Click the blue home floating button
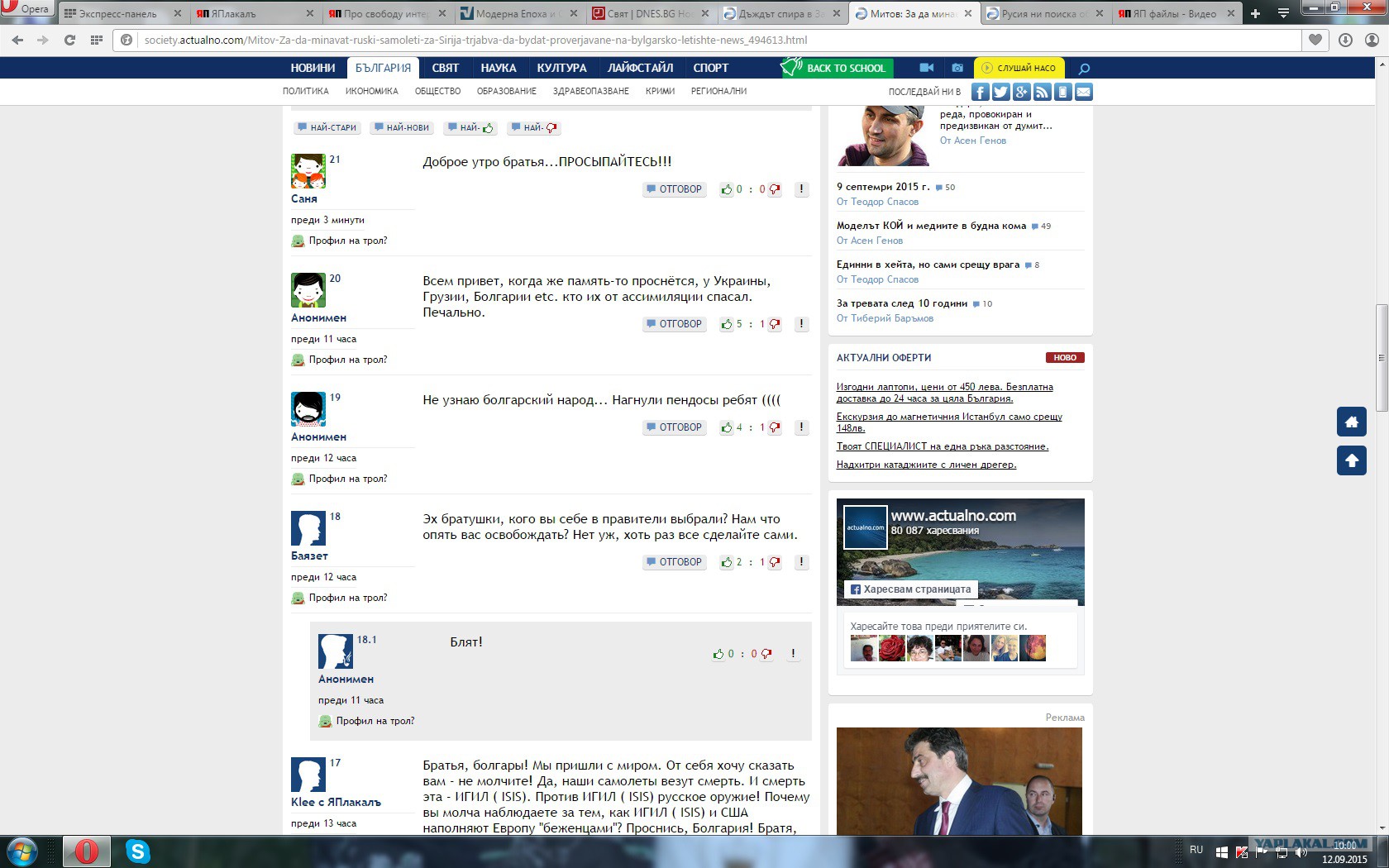The width and height of the screenshot is (1389, 868). tap(1352, 422)
